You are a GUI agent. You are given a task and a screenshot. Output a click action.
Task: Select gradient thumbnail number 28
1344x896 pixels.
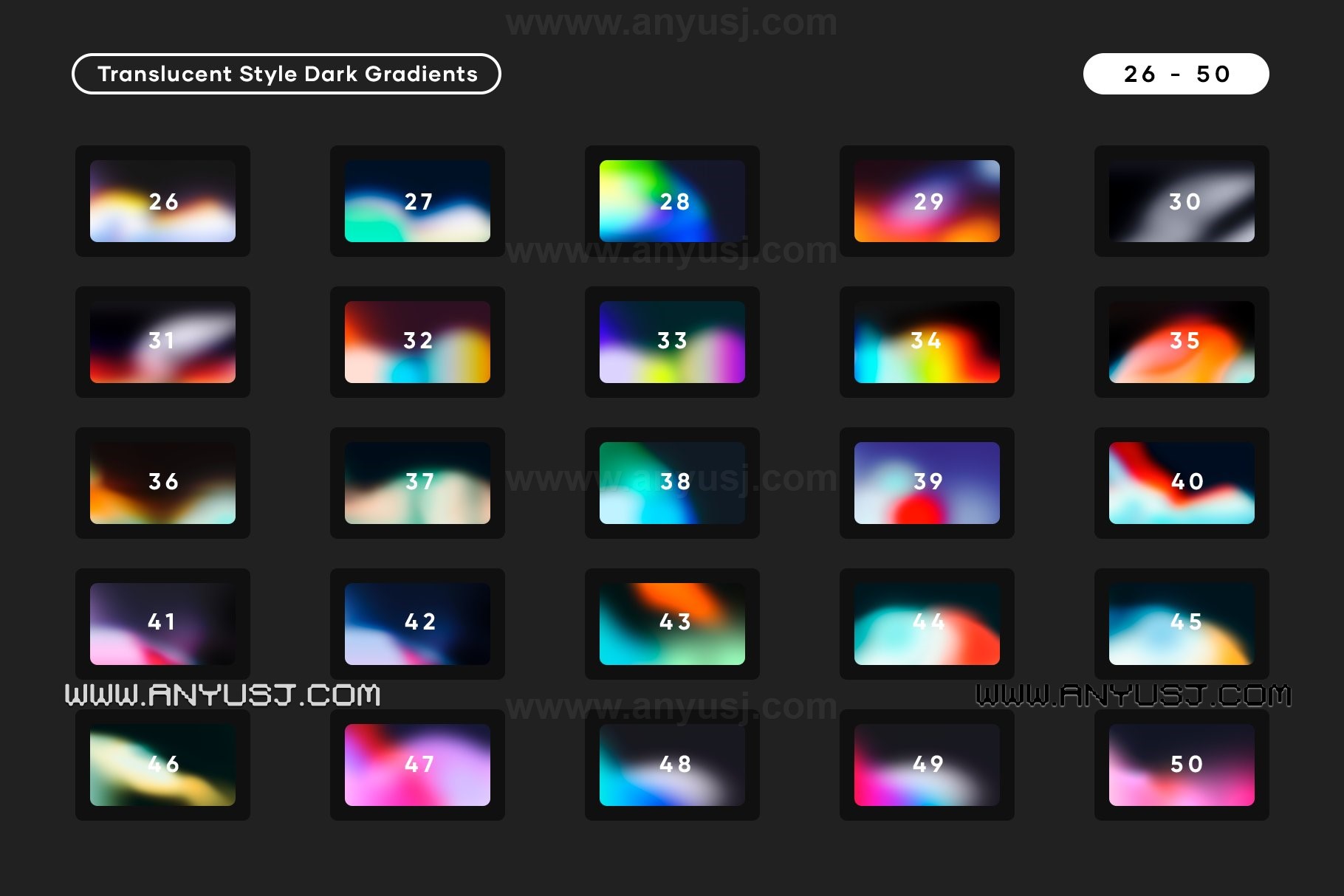click(672, 201)
